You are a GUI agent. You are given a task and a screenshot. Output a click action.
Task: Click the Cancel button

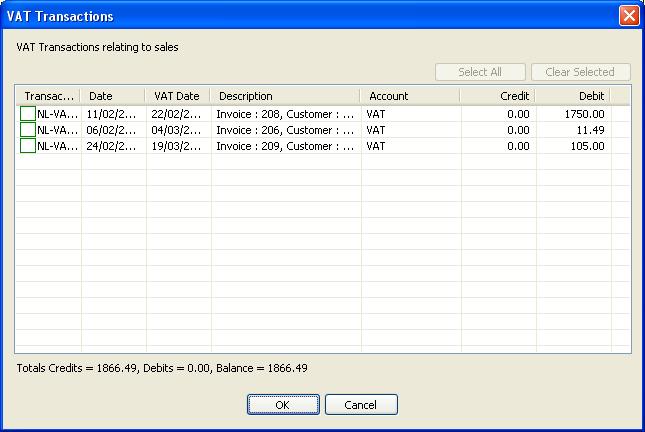coord(361,404)
